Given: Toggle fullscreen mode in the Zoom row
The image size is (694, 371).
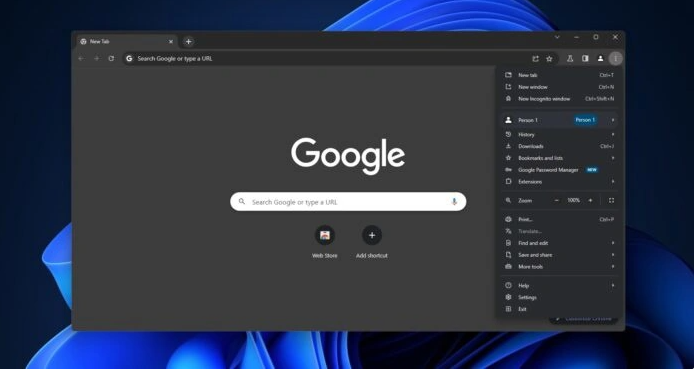Looking at the screenshot, I should 611,201.
